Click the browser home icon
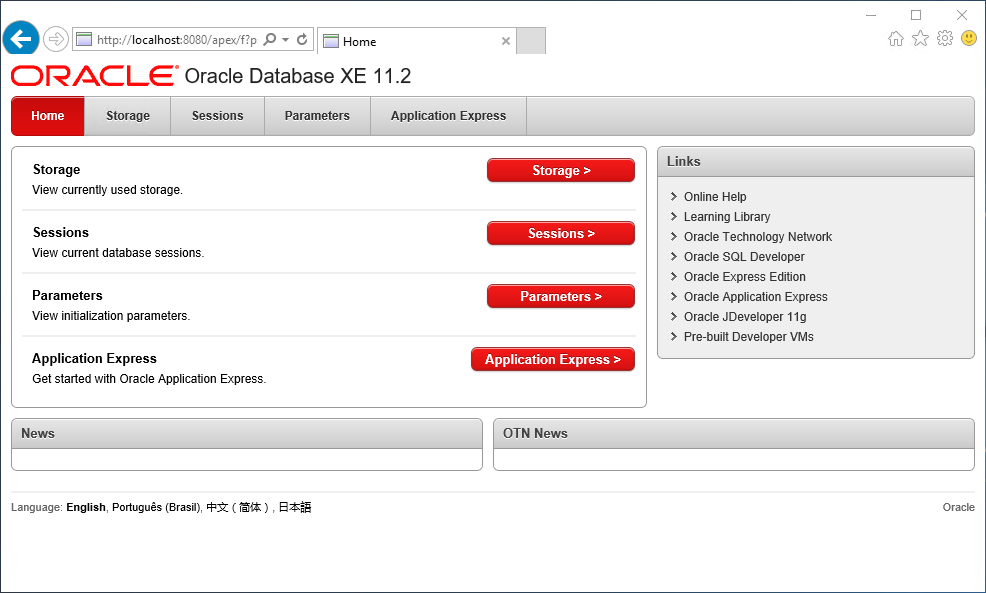The height and width of the screenshot is (593, 986). click(x=895, y=39)
